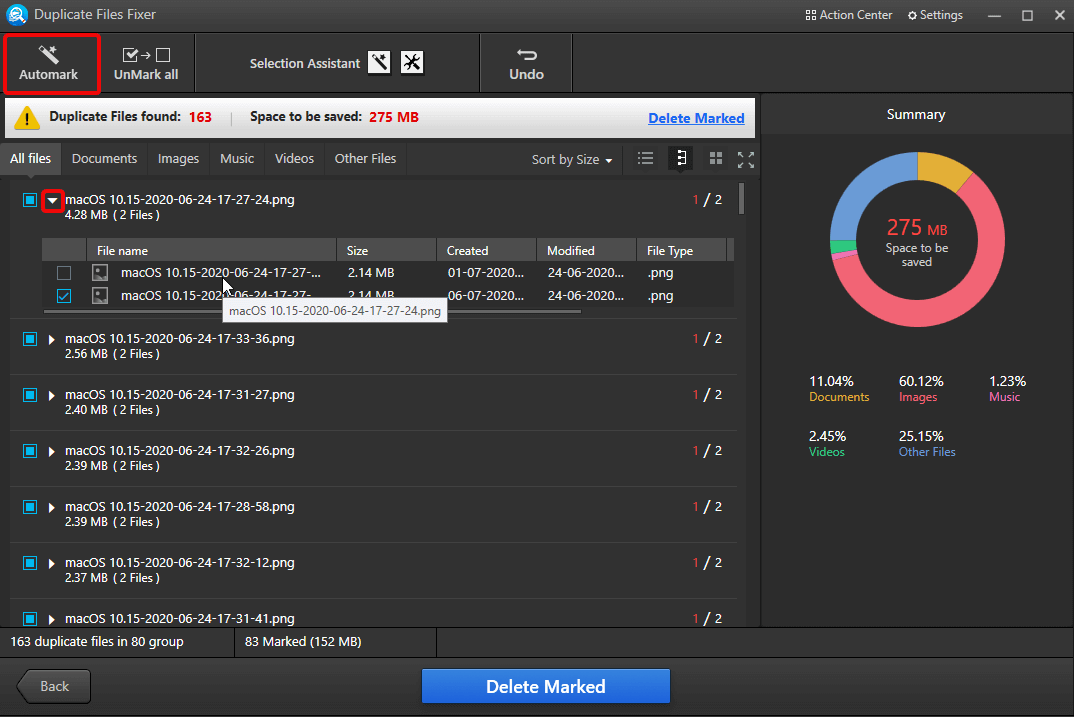Image resolution: width=1074 pixels, height=717 pixels.
Task: Toggle group checkbox for macOS 10.15-2020-06-24-17-32-26.png
Action: [x=29, y=451]
